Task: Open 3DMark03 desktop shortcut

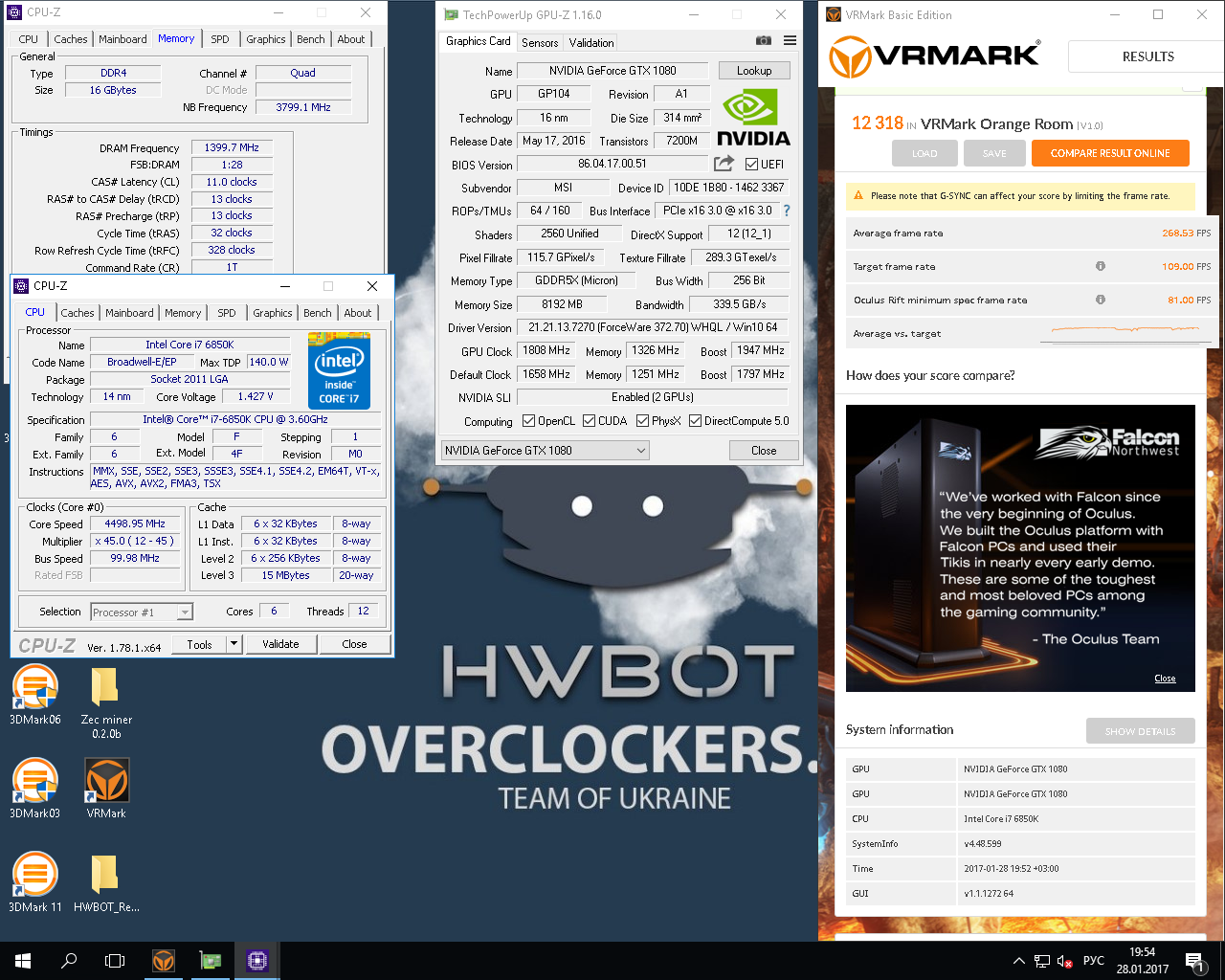Action: click(x=34, y=789)
